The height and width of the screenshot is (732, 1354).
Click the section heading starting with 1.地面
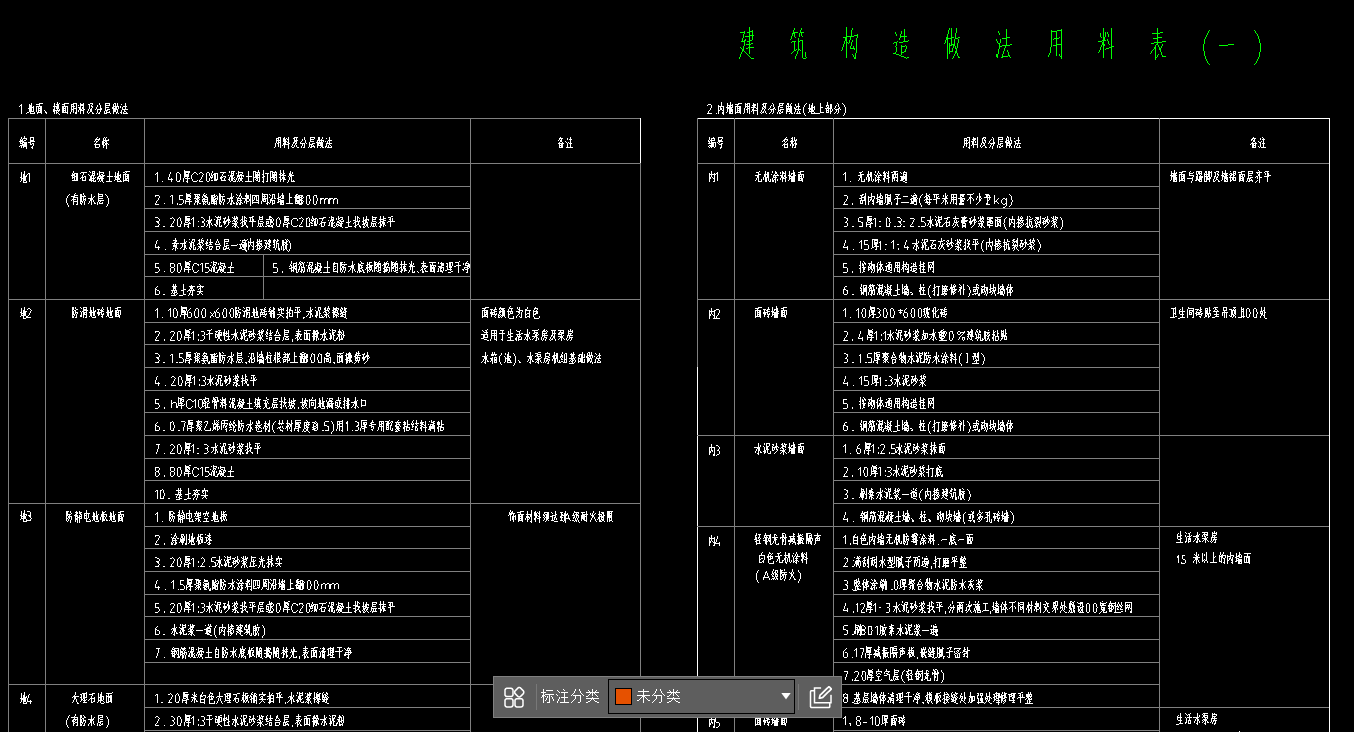(73, 108)
